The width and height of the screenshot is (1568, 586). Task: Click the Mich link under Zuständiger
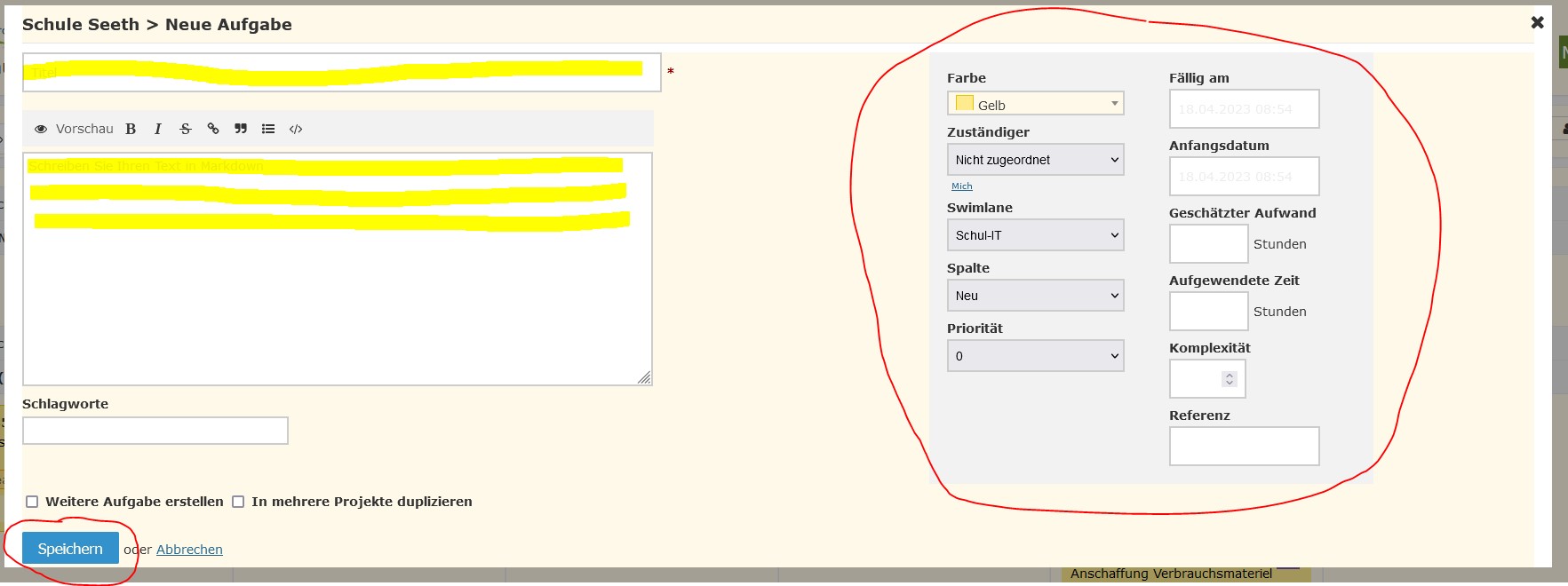961,186
